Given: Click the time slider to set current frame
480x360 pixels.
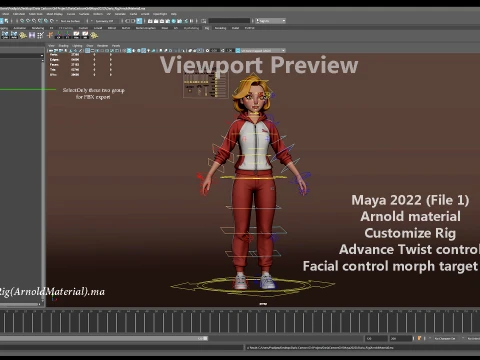Looking at the screenshot, I should (x=240, y=321).
